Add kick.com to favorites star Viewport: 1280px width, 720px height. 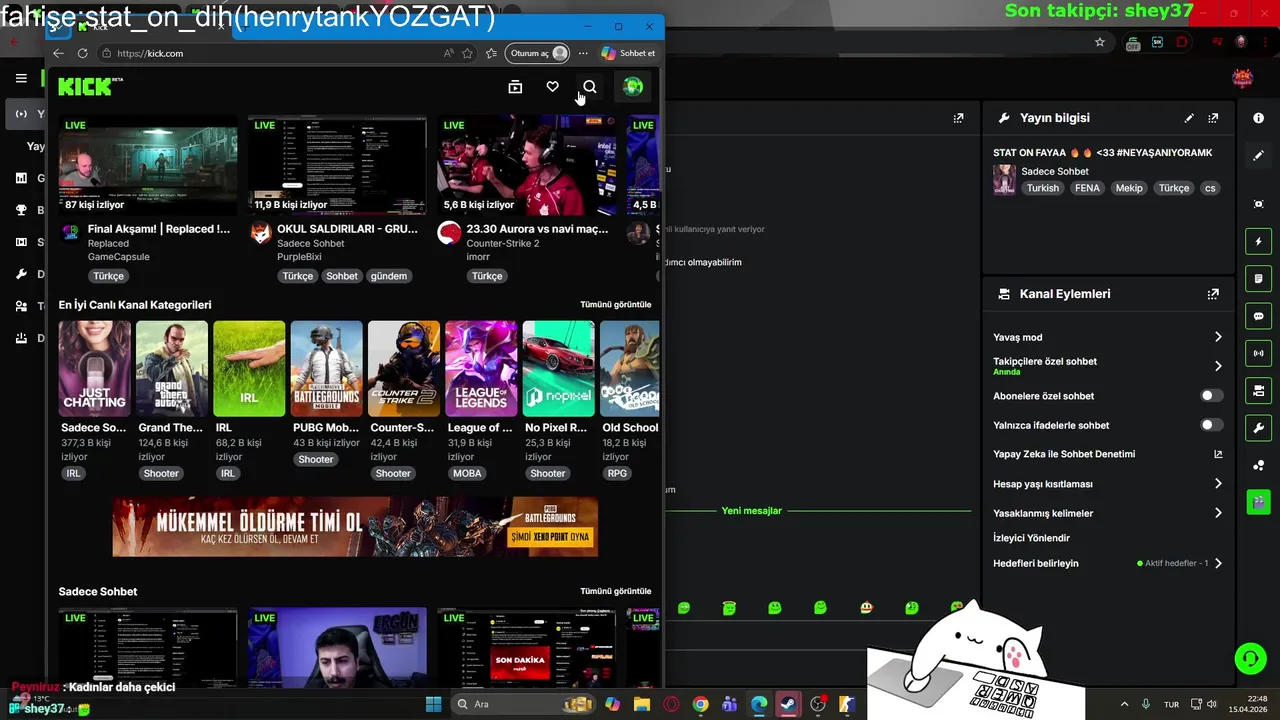[467, 53]
